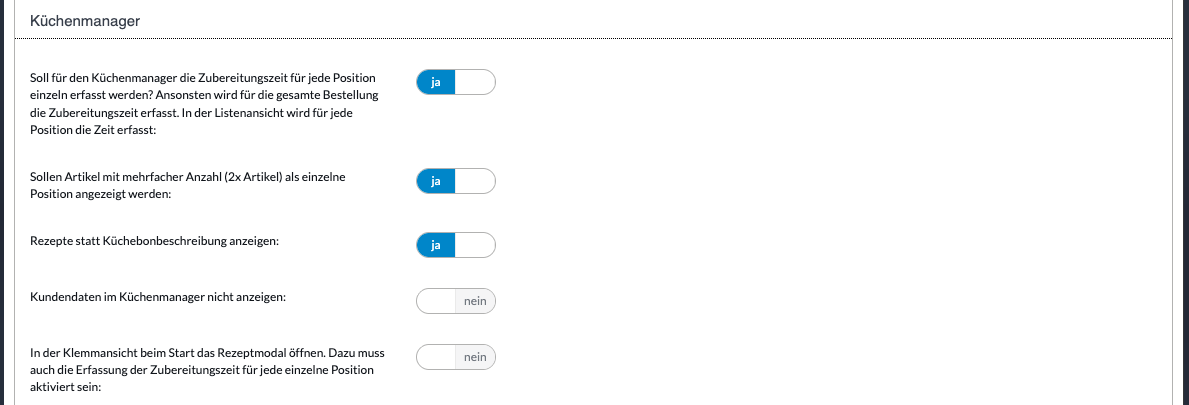
Task: Click the Küchenmanager section heading
Action: (85, 20)
